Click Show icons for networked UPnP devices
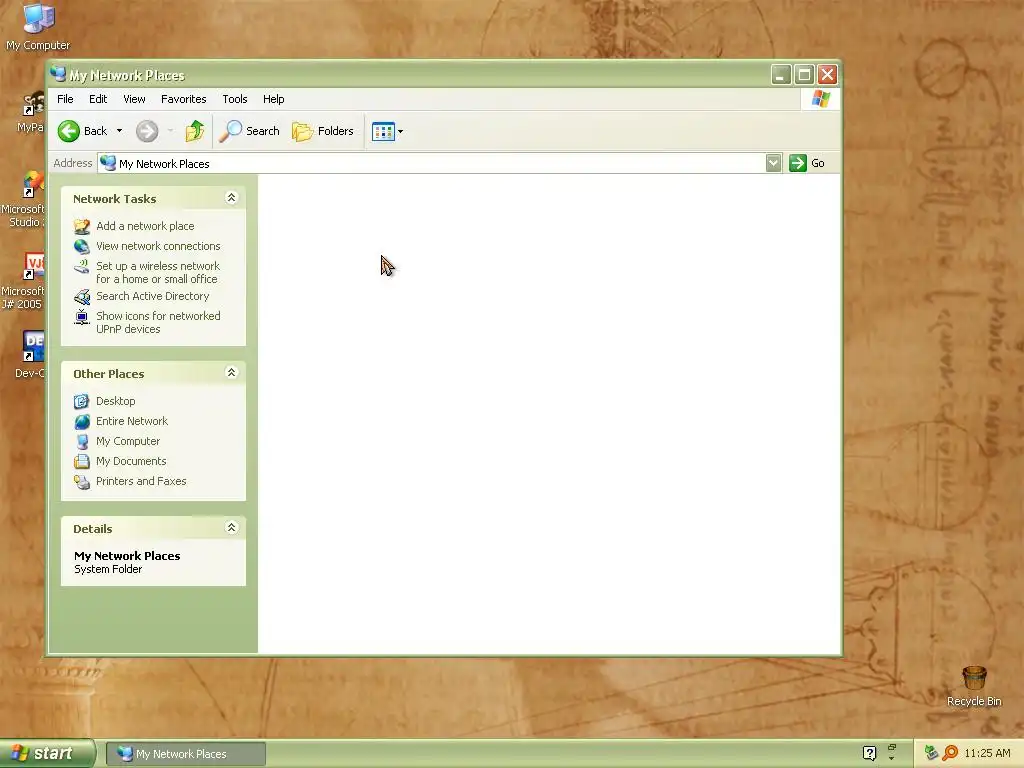The width and height of the screenshot is (1024, 768). (x=158, y=323)
